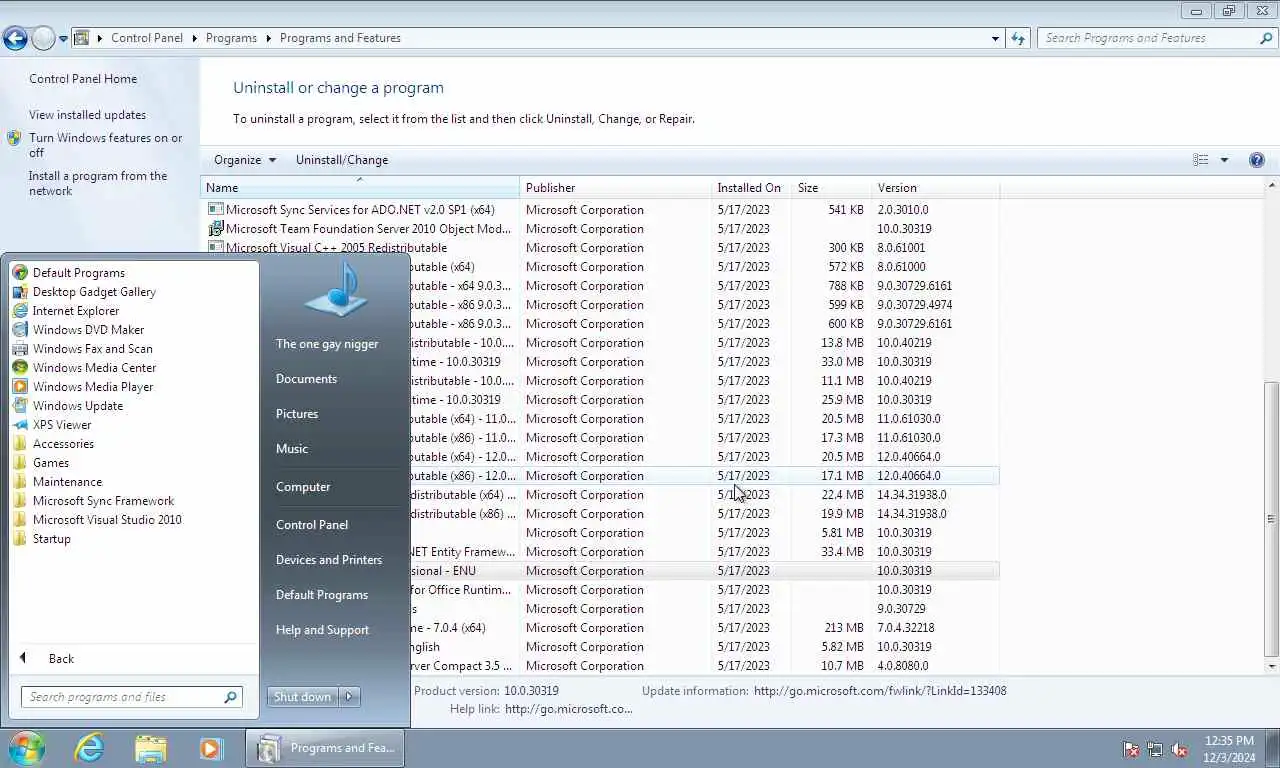Open Windows DVD Maker
This screenshot has width=1280, height=768.
point(88,330)
